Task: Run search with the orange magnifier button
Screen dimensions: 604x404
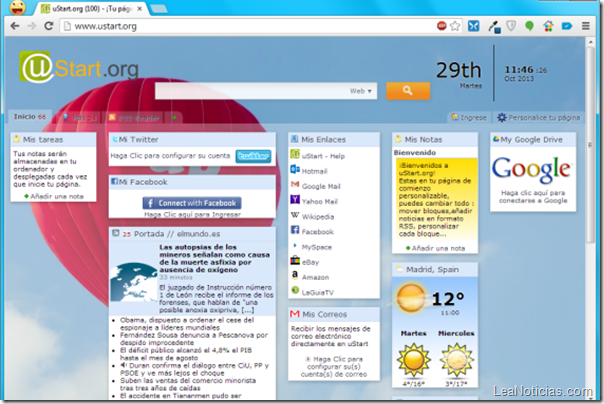Action: click(x=408, y=91)
